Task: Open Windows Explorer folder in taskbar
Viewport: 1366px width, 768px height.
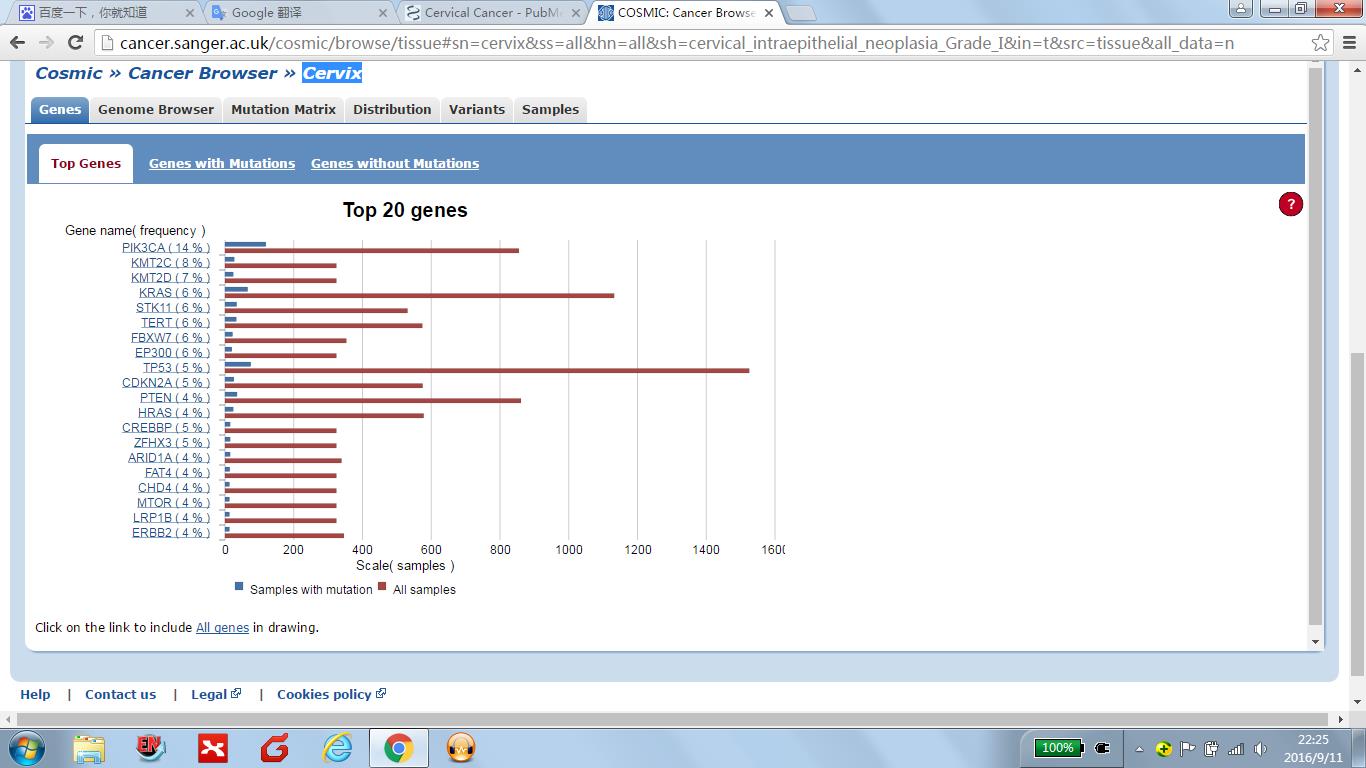Action: click(89, 748)
